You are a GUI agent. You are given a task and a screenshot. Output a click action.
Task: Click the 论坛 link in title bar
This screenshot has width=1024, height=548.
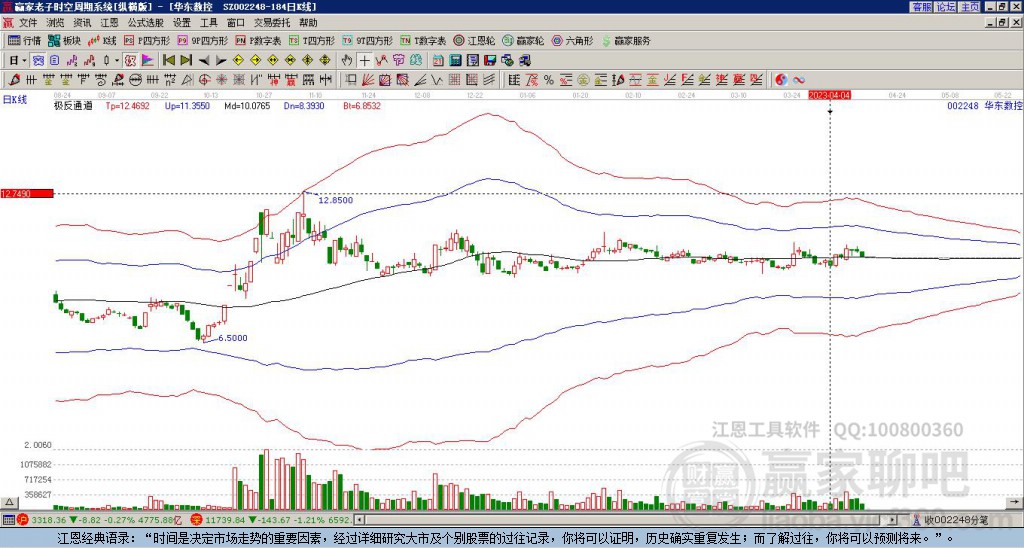(x=945, y=7)
